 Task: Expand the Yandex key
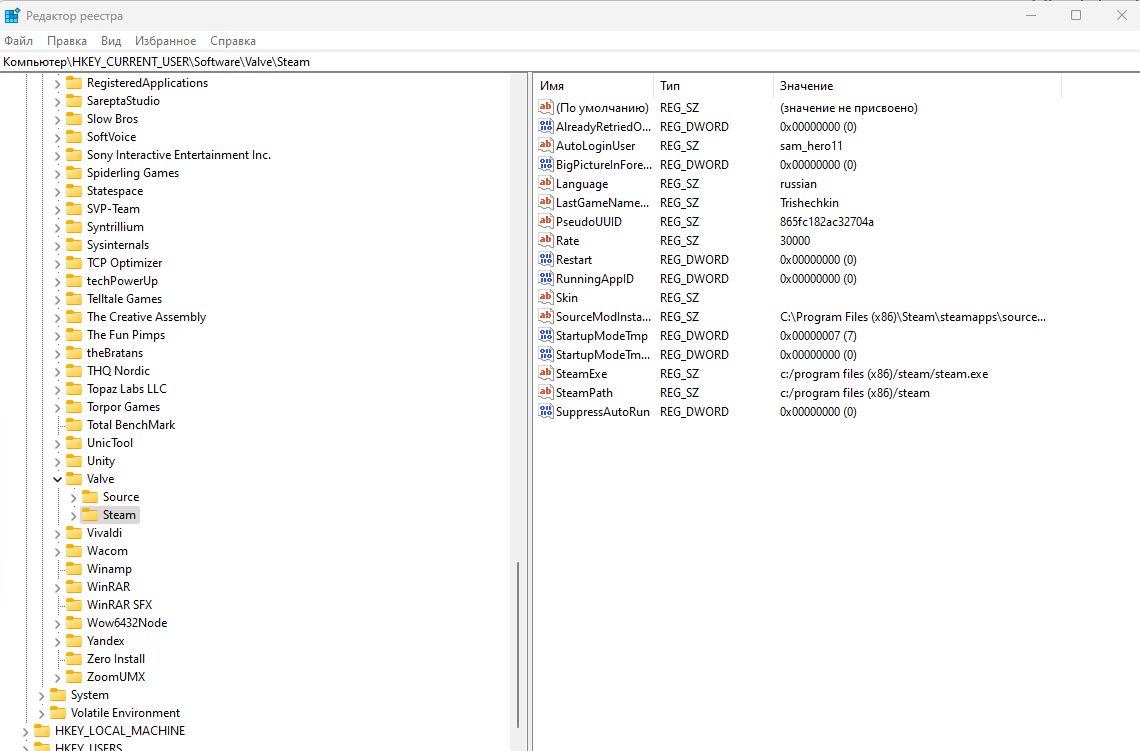(x=57, y=640)
